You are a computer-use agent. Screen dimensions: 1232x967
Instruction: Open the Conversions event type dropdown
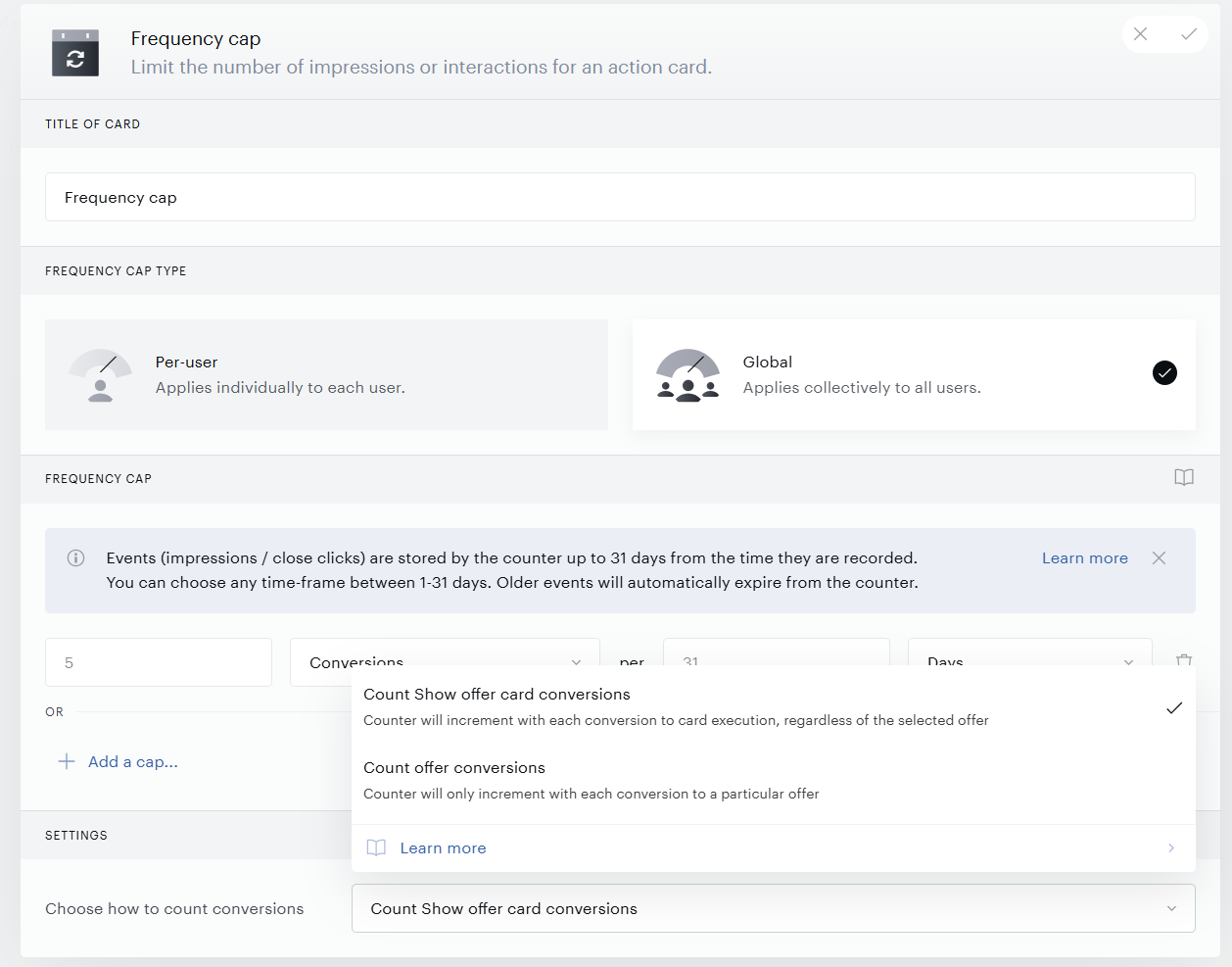445,662
